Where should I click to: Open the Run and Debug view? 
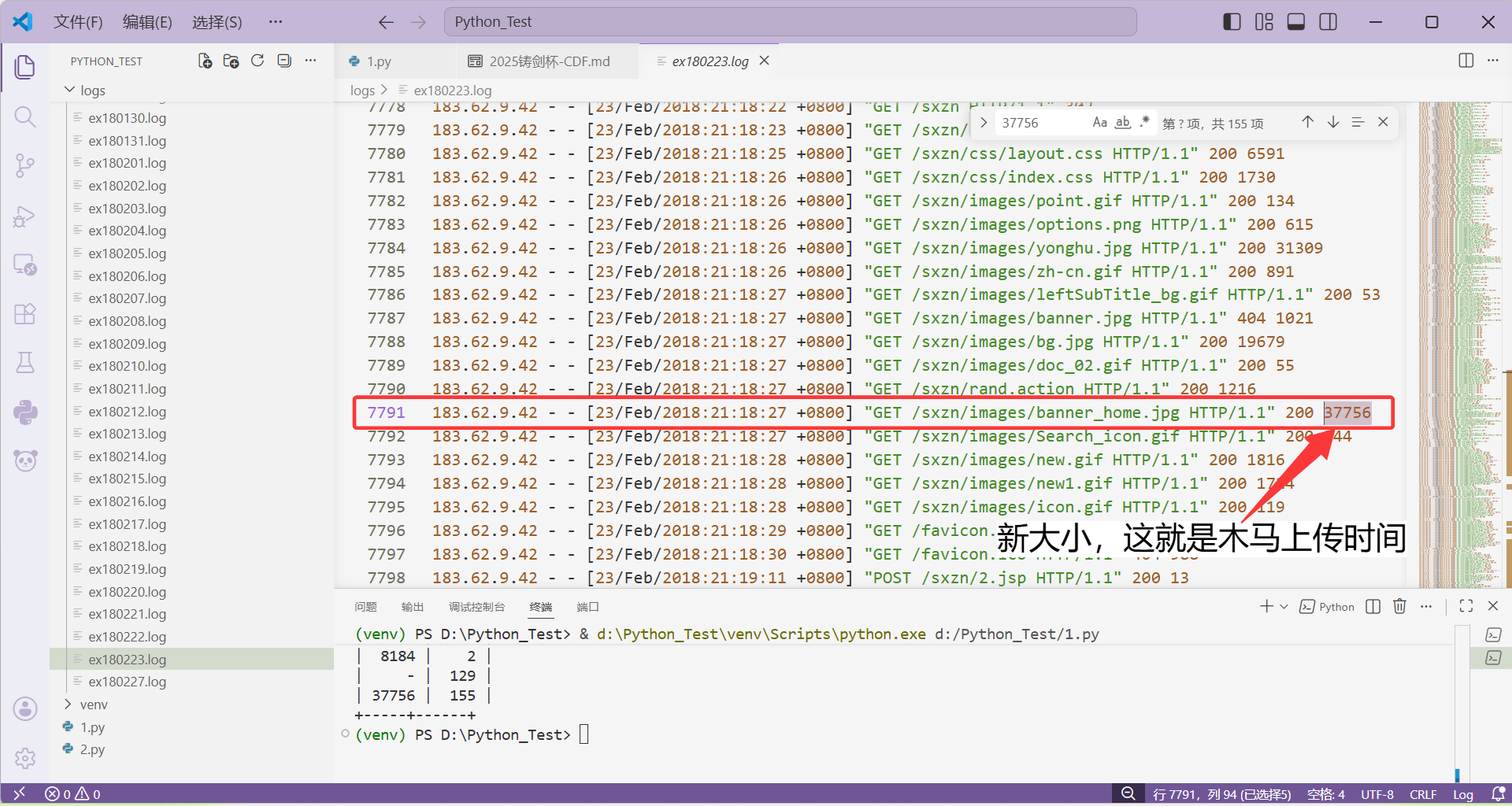[x=25, y=216]
